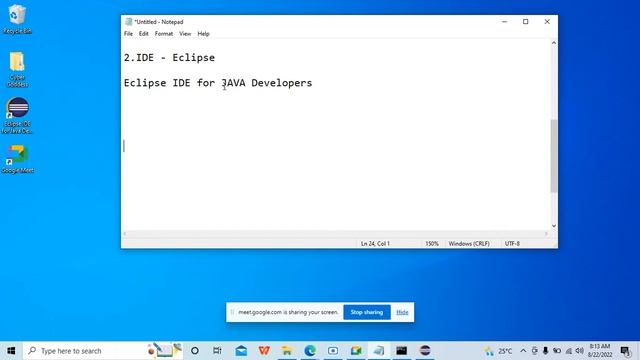Minimize the Notepad window
Screen dimensions: 640x360
tap(504, 22)
